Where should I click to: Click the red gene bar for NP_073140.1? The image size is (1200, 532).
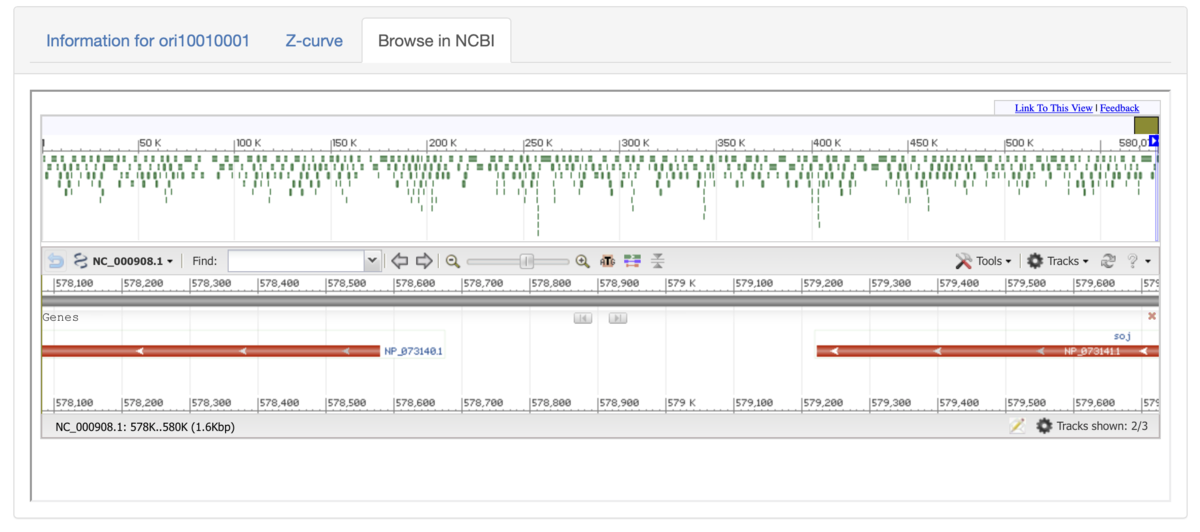pyautogui.click(x=211, y=351)
